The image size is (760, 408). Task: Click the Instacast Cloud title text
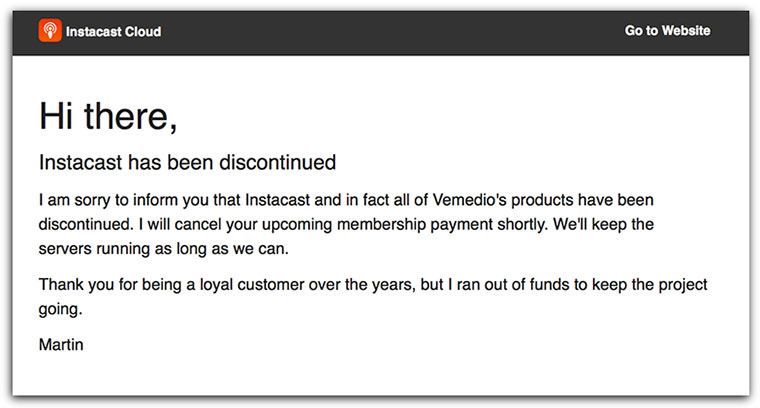[113, 31]
